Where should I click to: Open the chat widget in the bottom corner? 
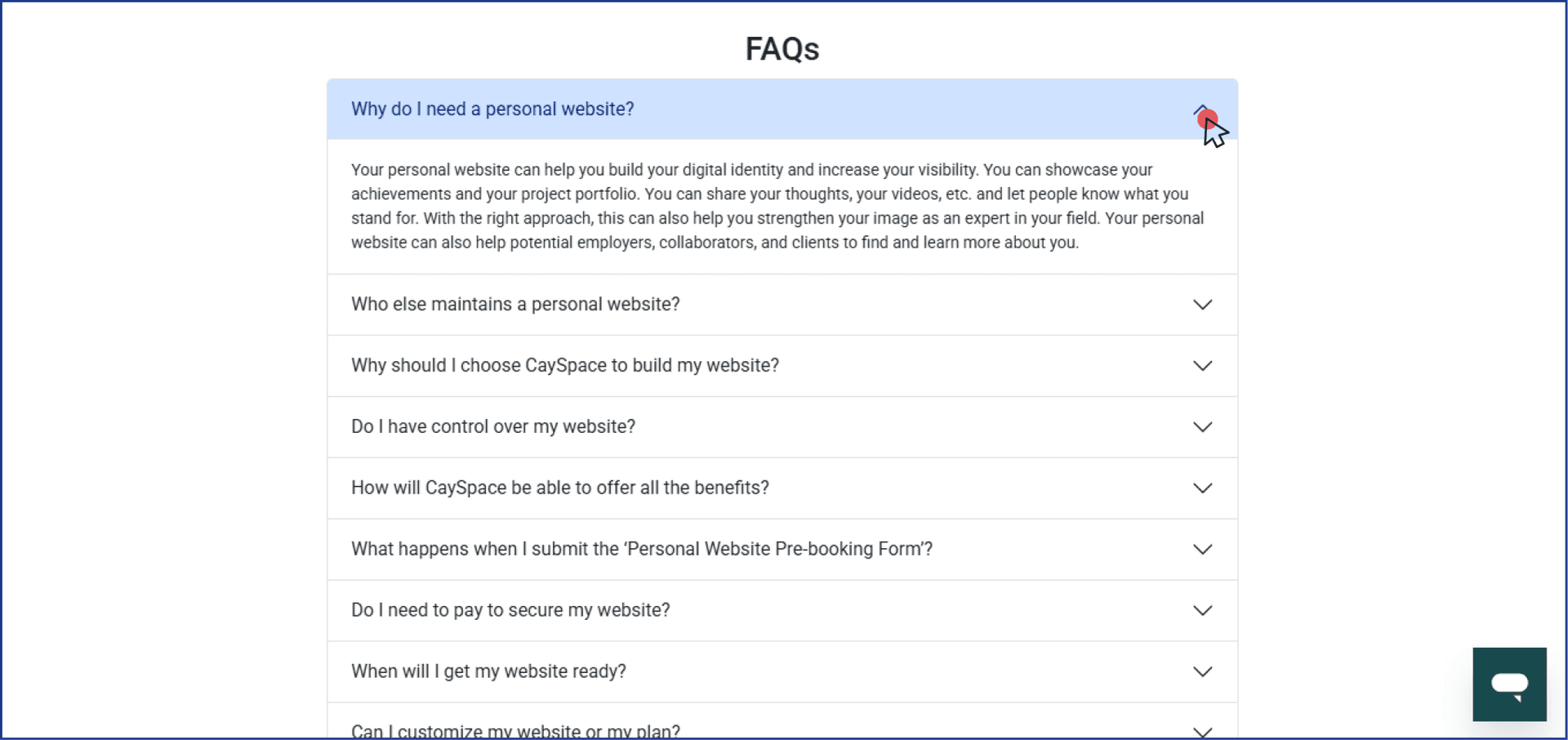[x=1509, y=684]
